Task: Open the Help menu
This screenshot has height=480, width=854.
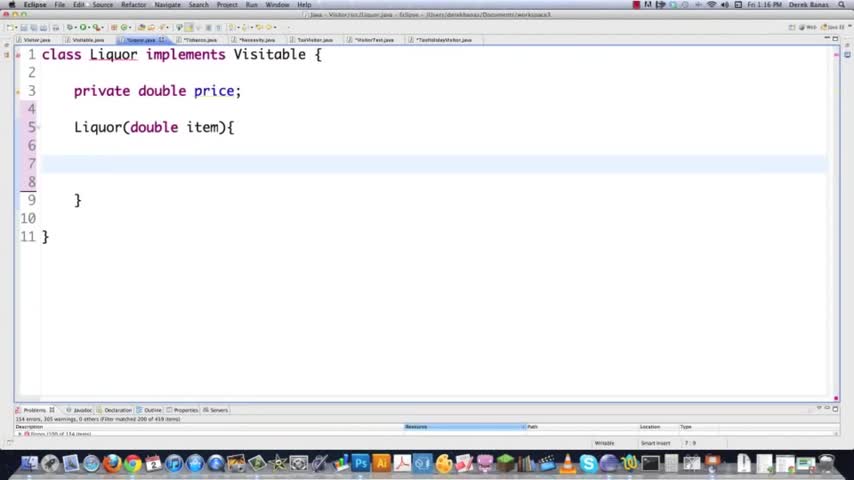Action: 304,4
